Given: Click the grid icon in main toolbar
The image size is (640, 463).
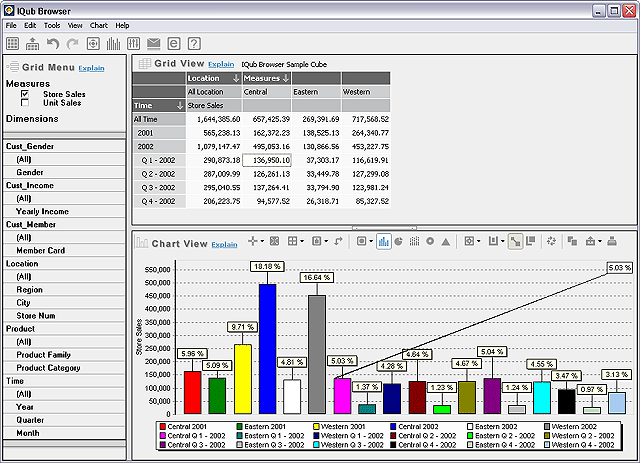Looking at the screenshot, I should tap(13, 43).
